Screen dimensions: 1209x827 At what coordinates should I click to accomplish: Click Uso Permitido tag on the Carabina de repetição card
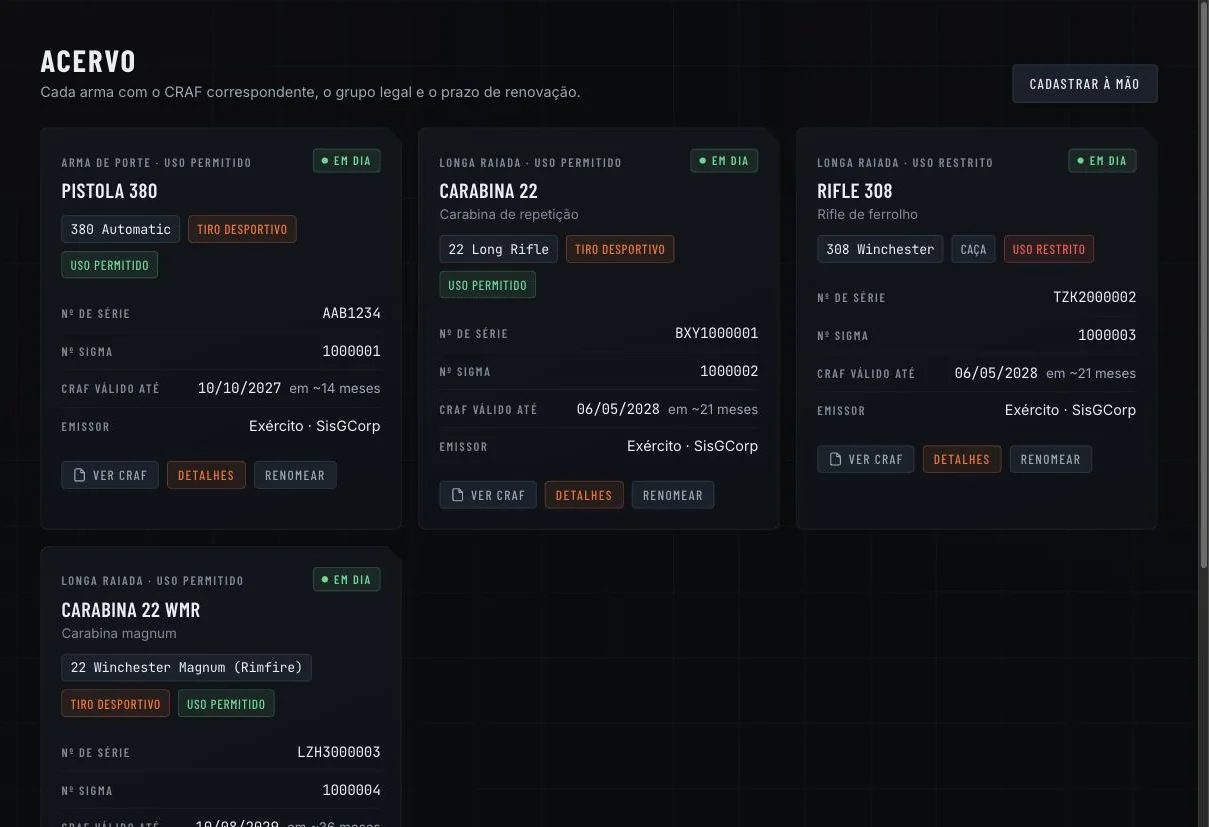point(487,285)
